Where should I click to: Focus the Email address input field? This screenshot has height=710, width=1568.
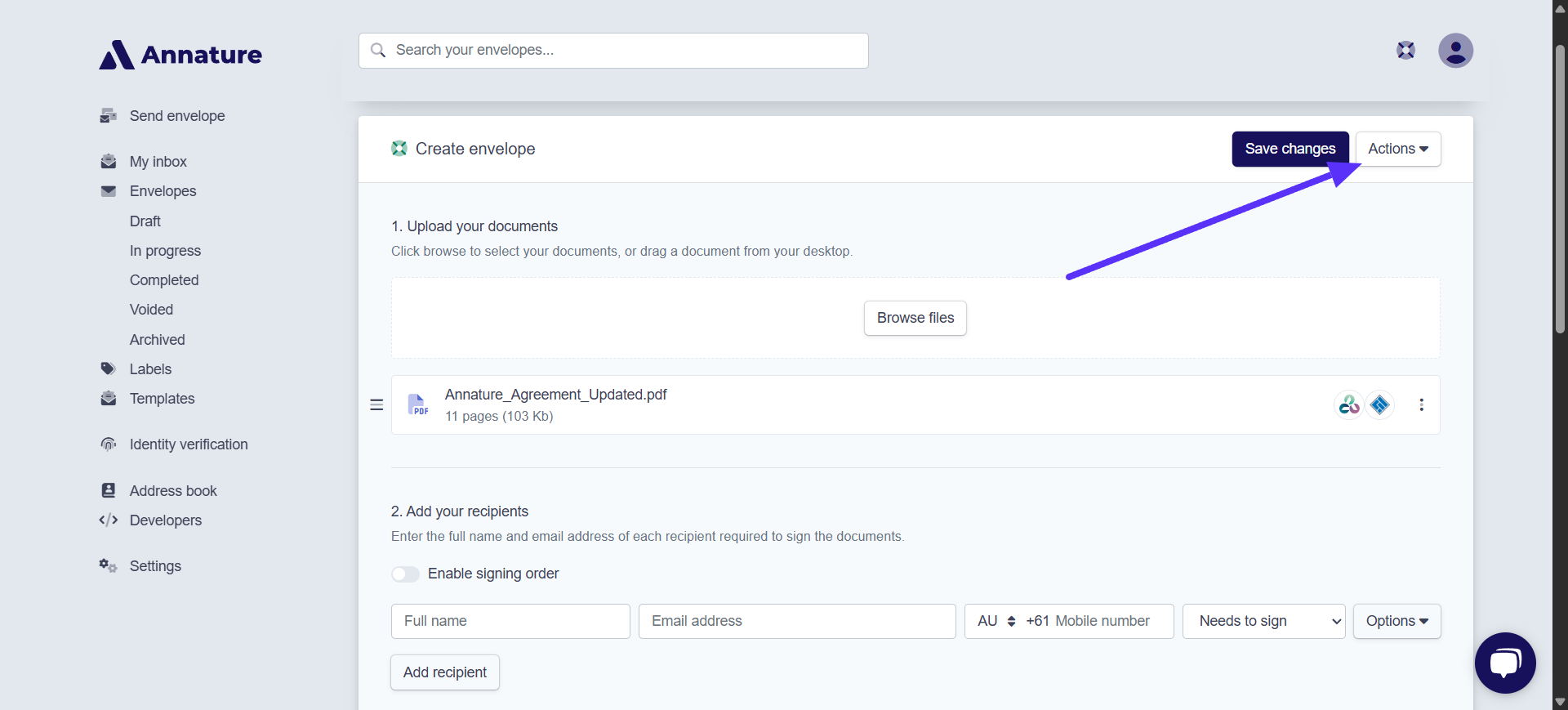pos(796,621)
